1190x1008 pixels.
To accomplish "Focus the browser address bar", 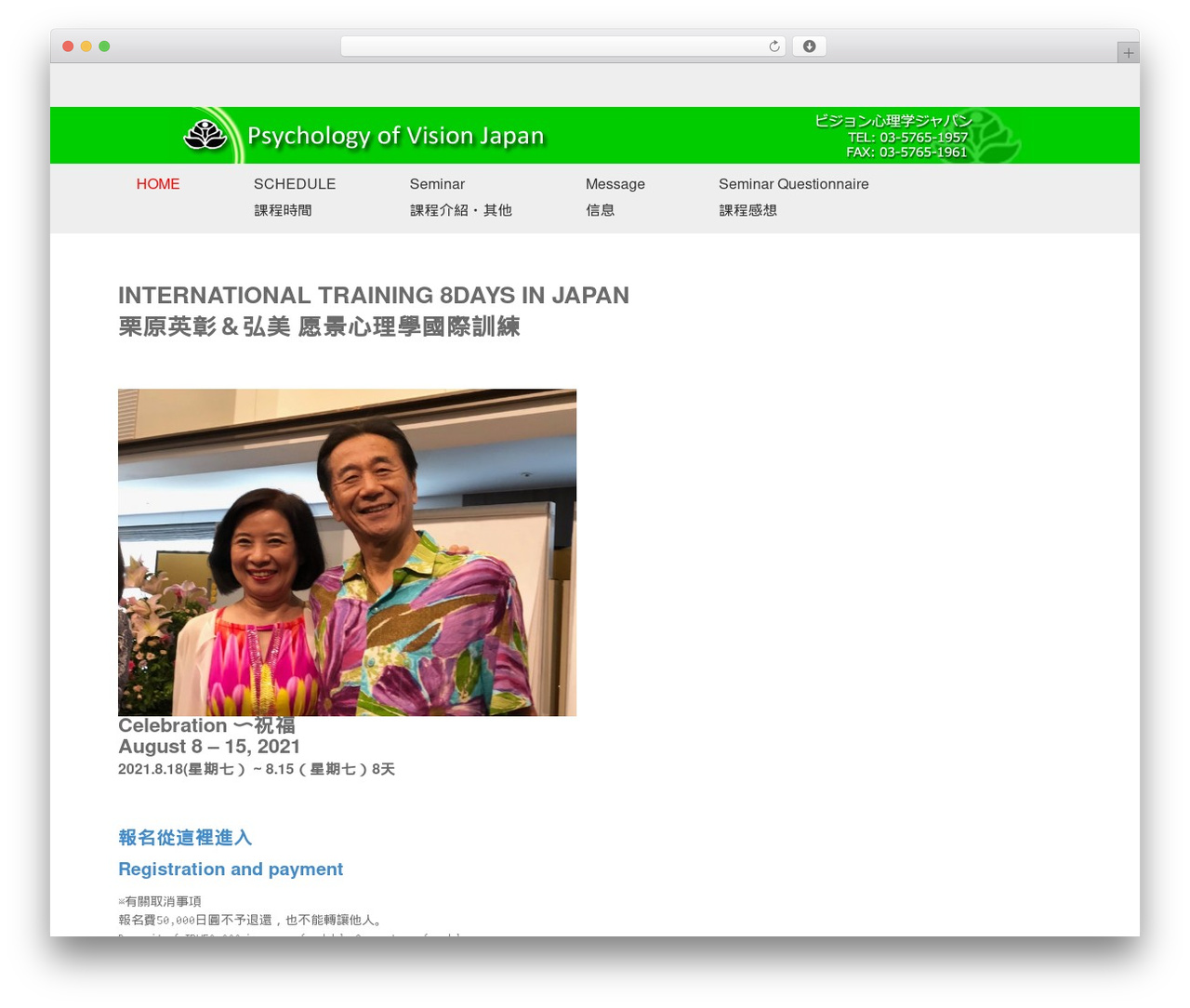I will [x=562, y=46].
